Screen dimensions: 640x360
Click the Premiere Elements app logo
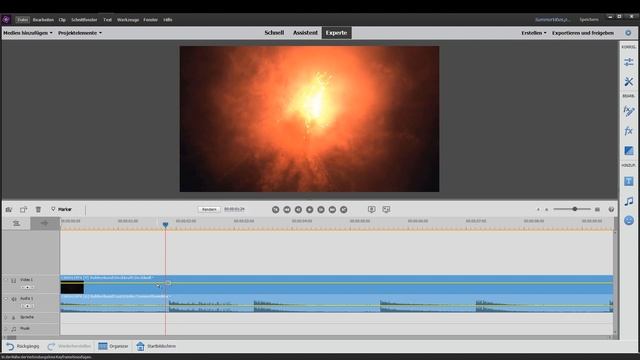6,19
